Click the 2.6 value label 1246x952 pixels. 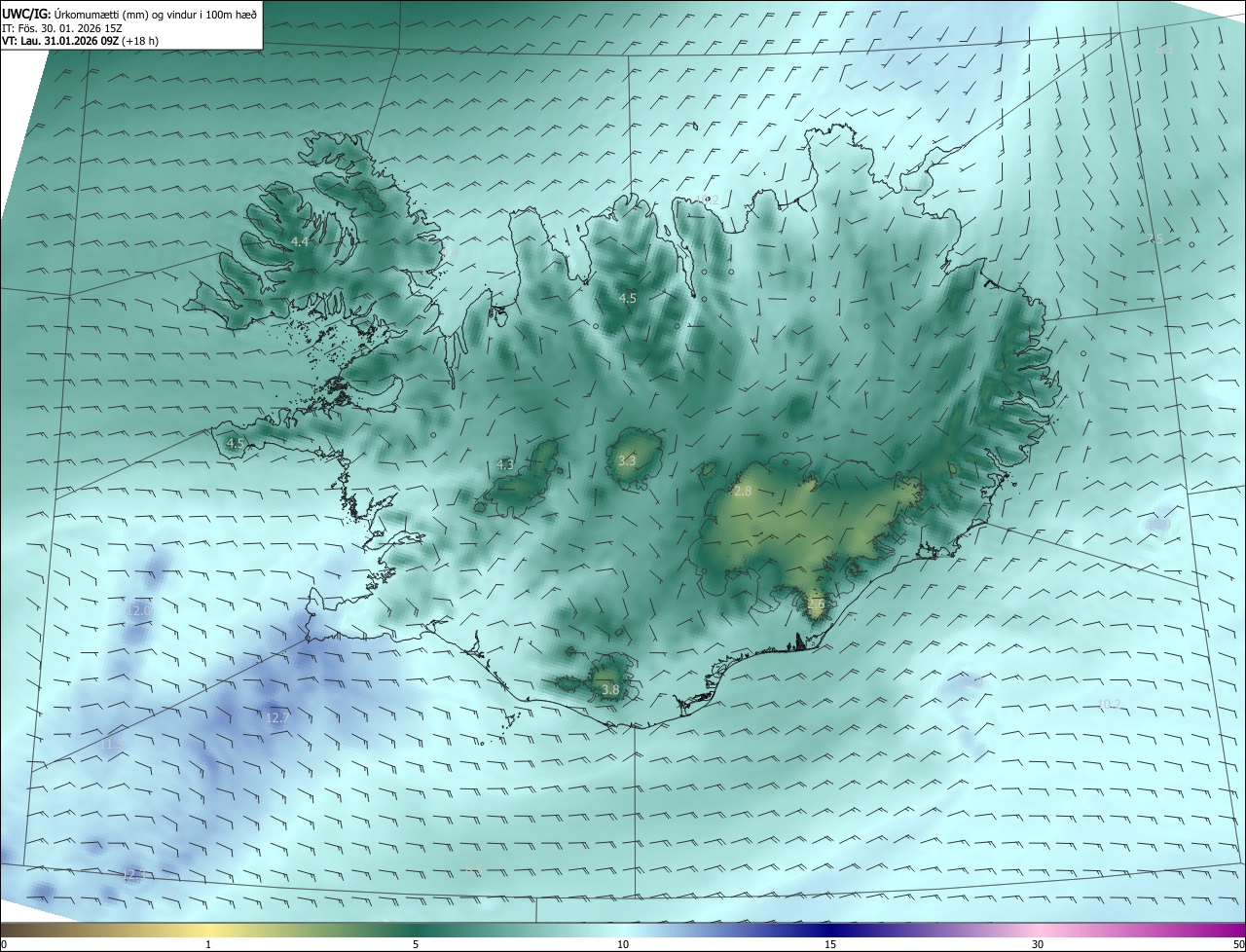[816, 604]
